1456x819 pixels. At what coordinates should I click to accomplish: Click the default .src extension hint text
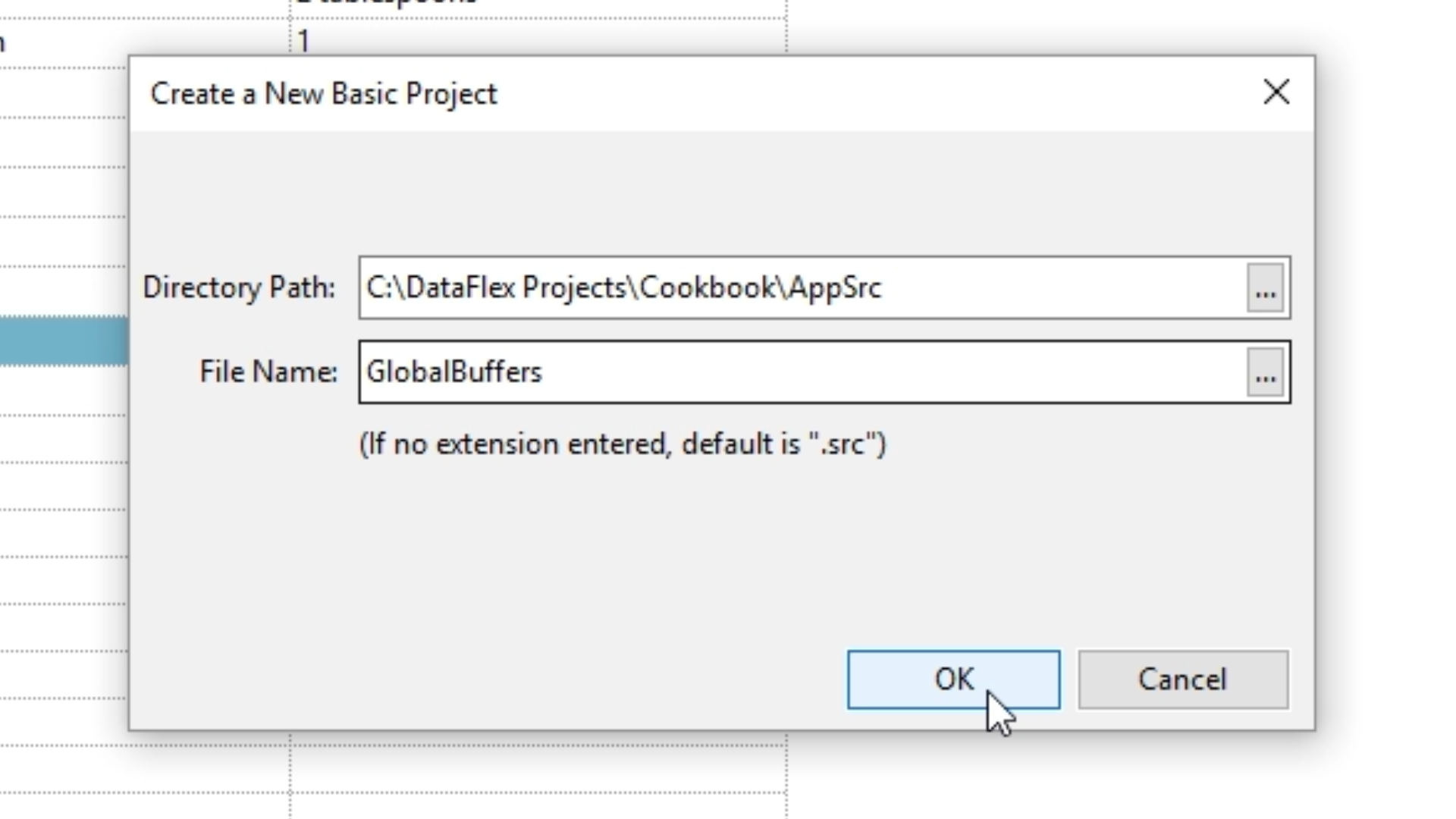click(622, 444)
